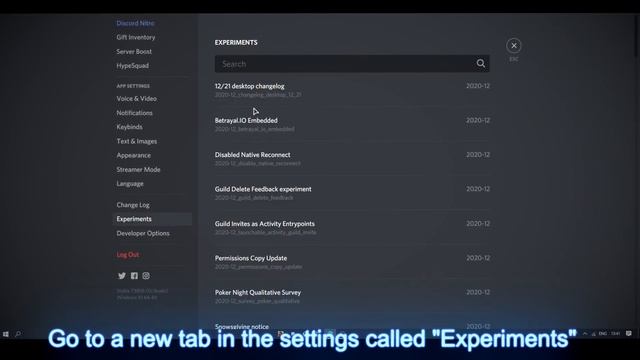
Task: Click the ENG language indicator in tray
Action: (602, 333)
